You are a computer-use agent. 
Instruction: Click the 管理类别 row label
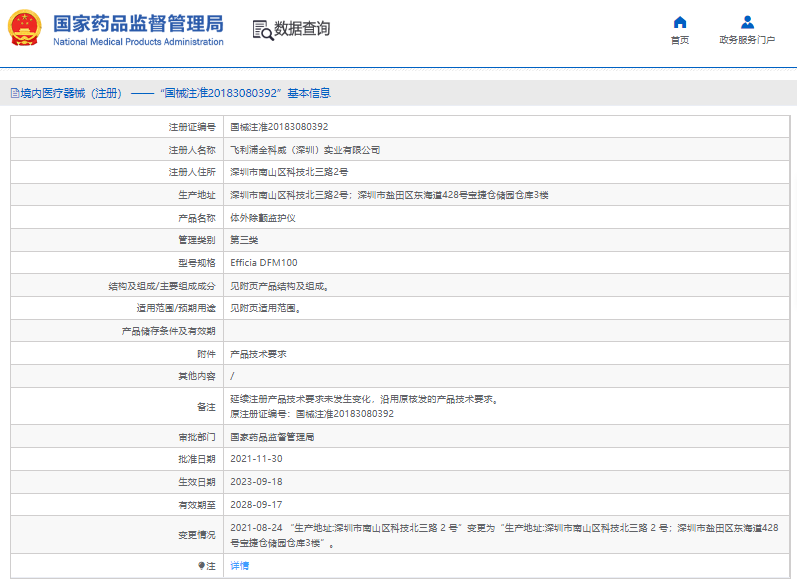pos(197,240)
